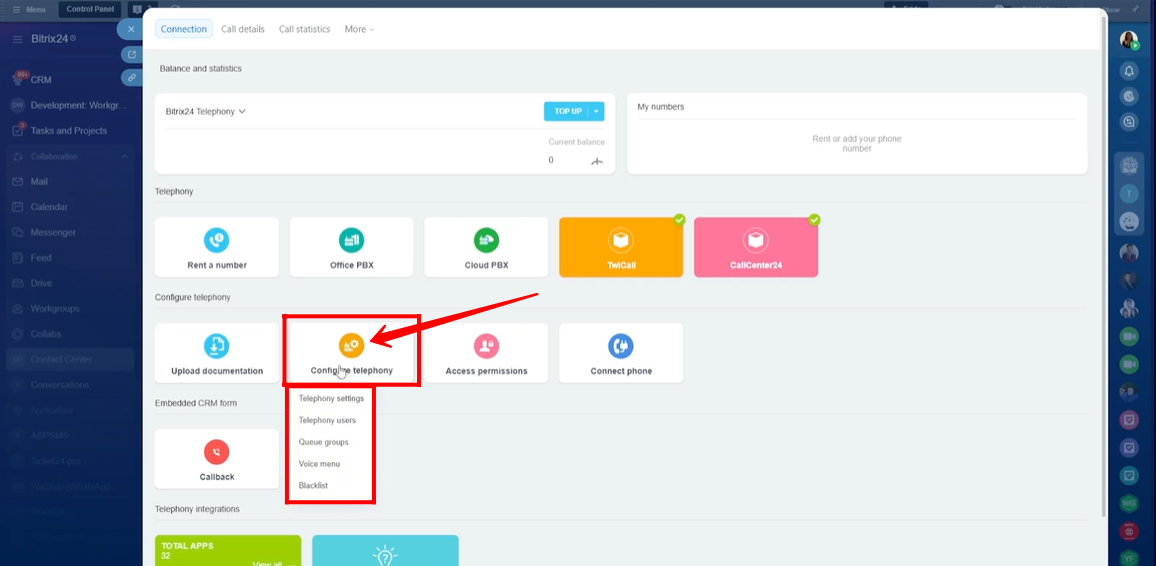
Task: Click the TwiCall orange app tile
Action: (621, 247)
